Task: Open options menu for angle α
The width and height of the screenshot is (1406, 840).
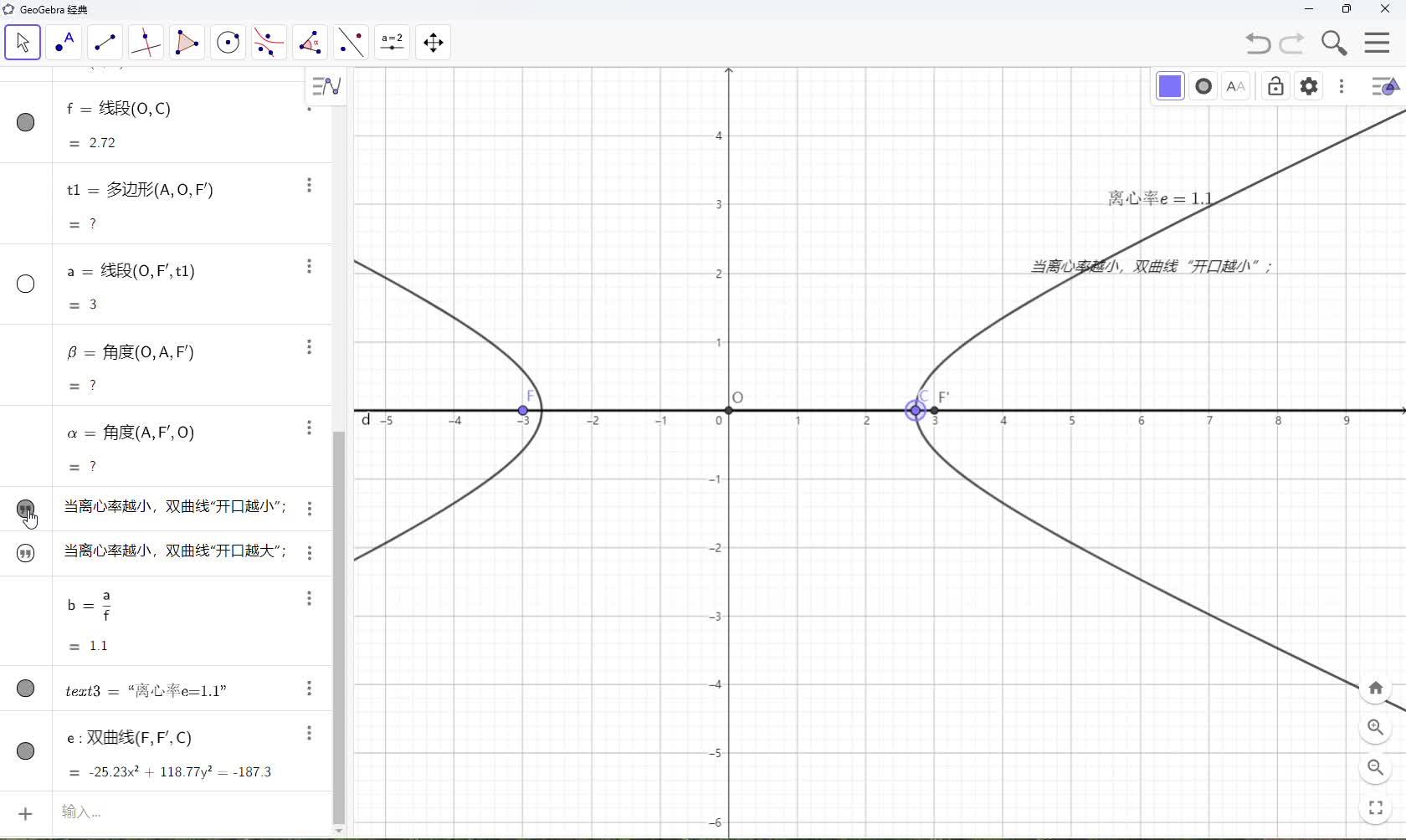Action: (309, 428)
